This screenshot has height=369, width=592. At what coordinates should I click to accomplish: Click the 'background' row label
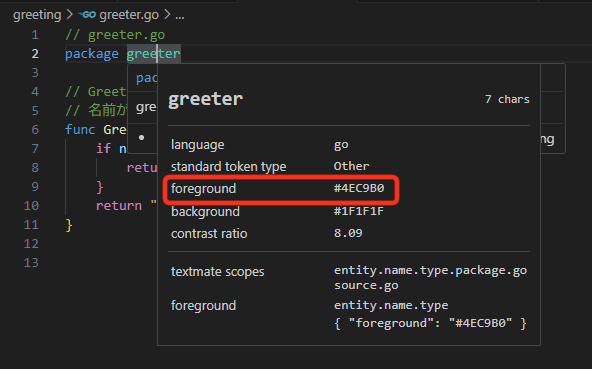click(205, 212)
